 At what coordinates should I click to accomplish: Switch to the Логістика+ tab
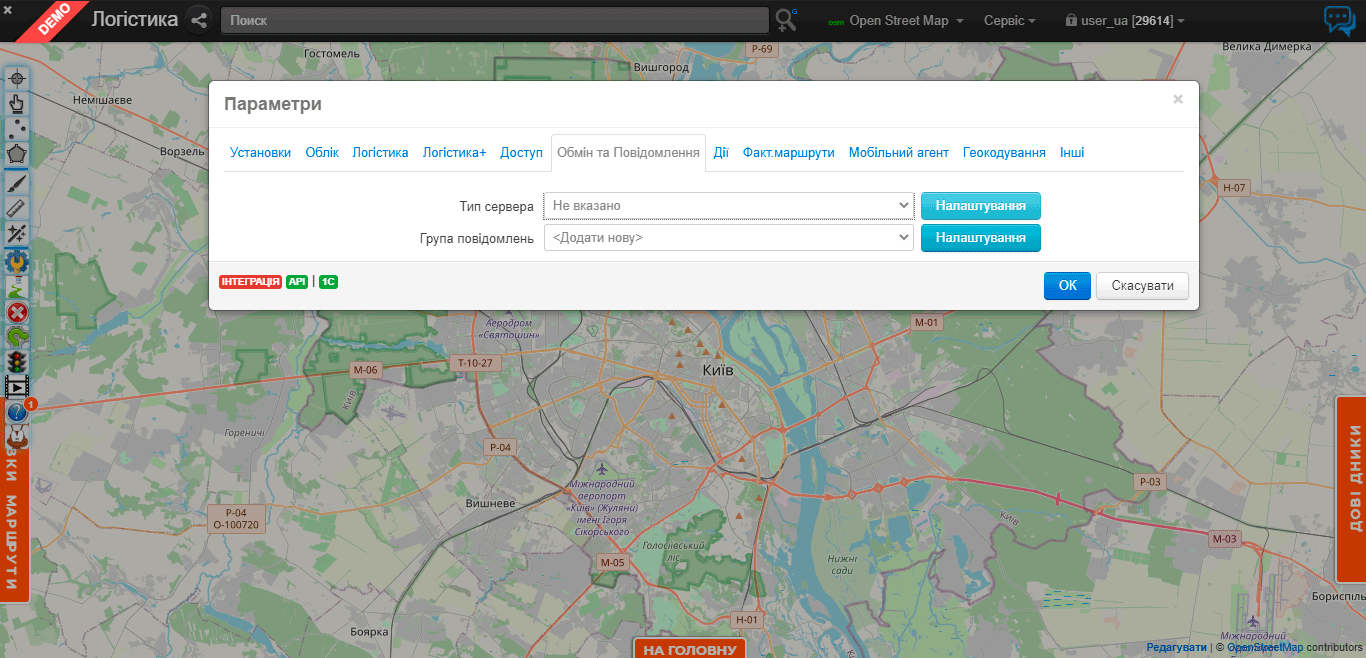point(454,153)
